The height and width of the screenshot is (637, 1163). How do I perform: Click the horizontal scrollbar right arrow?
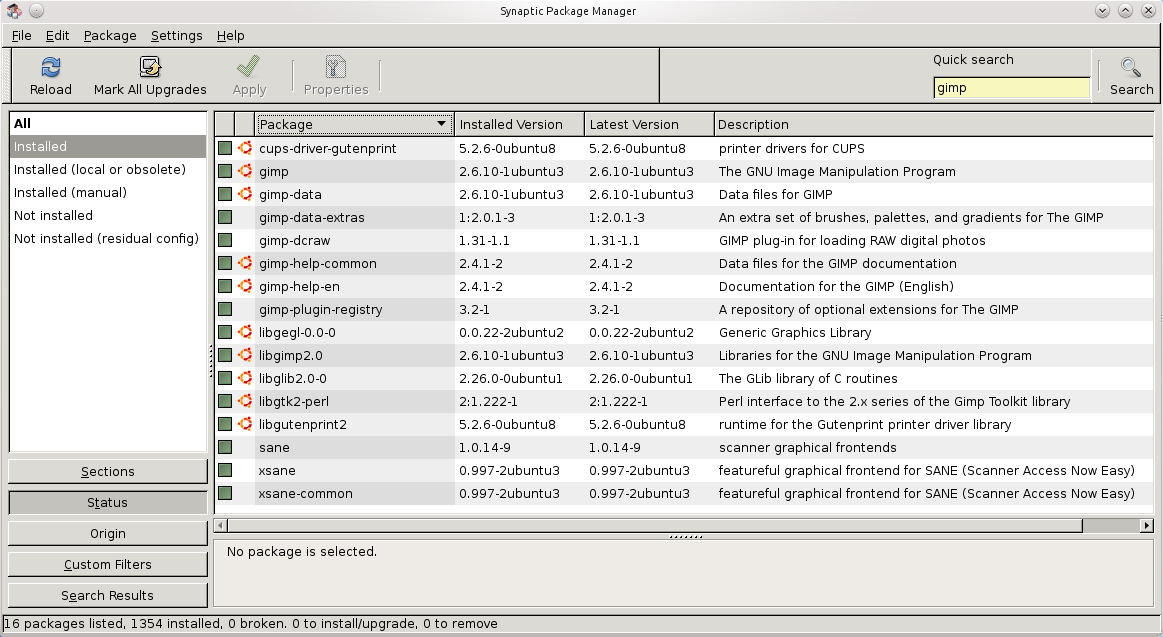click(1146, 525)
